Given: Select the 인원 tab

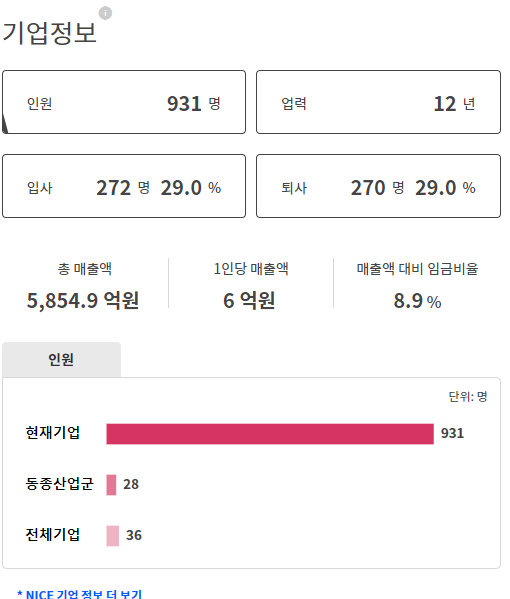Looking at the screenshot, I should click(x=62, y=359).
